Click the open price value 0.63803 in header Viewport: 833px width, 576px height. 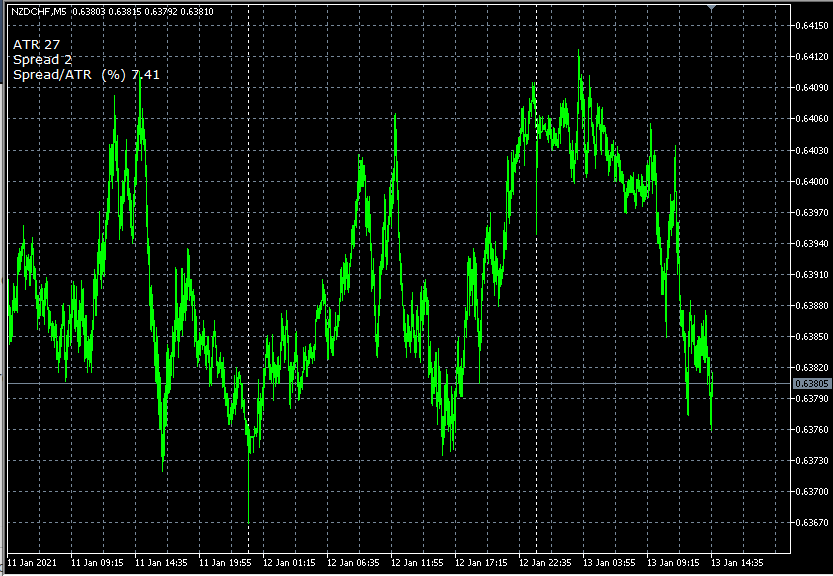[x=89, y=12]
